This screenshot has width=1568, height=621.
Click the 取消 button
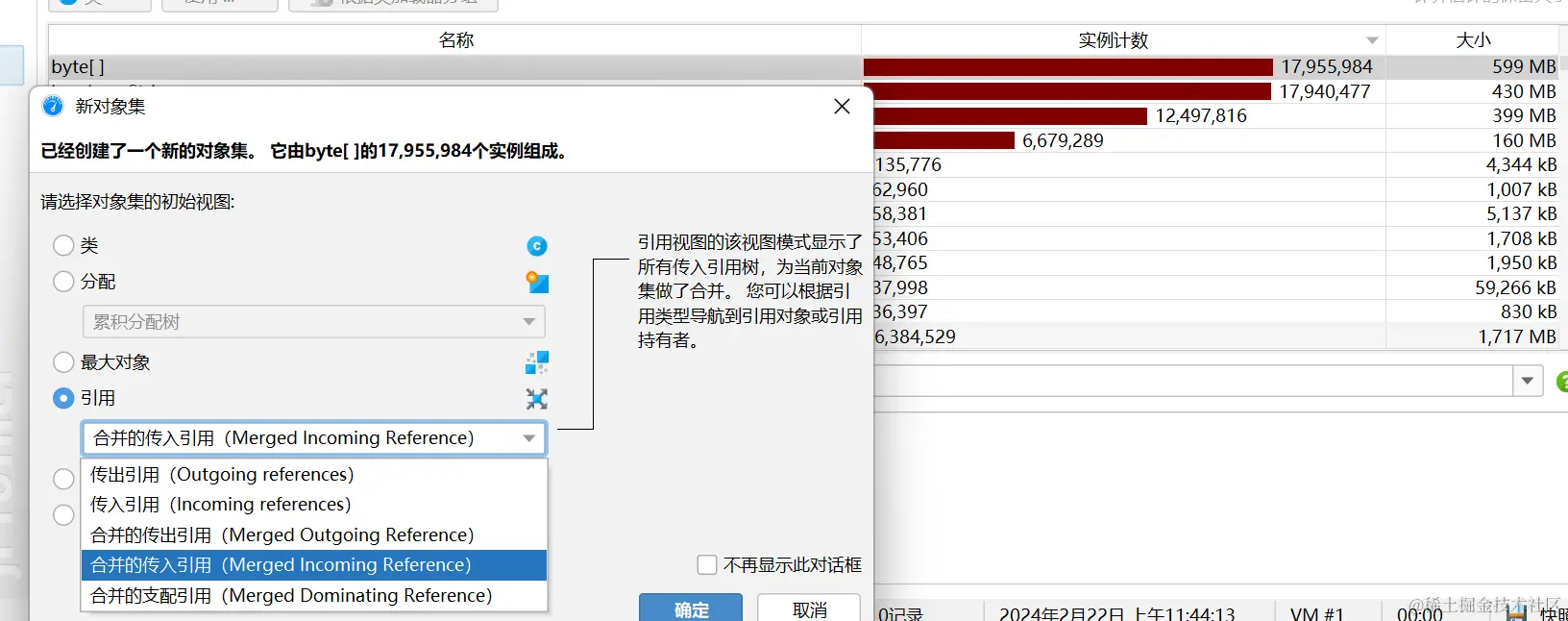point(810,609)
